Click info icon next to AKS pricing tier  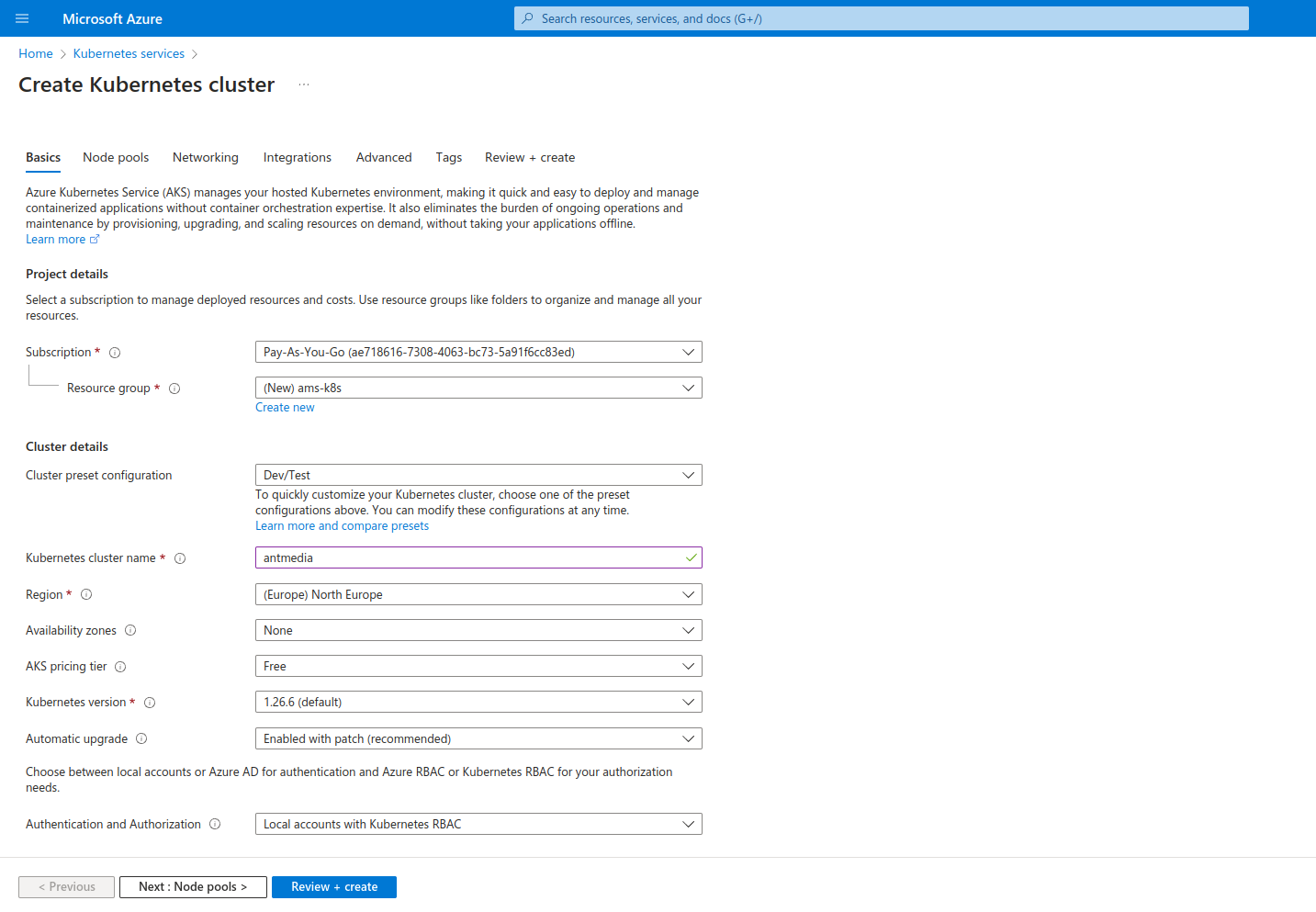tap(120, 667)
